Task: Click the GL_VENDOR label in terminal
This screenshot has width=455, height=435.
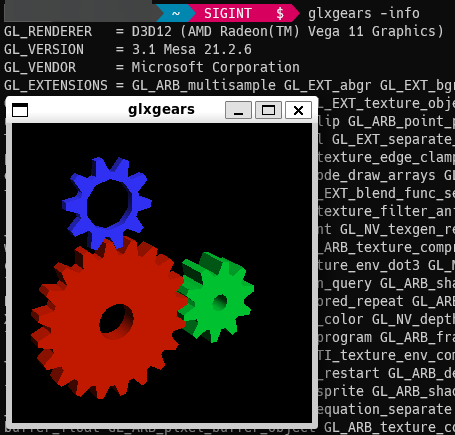Action: tap(40, 67)
